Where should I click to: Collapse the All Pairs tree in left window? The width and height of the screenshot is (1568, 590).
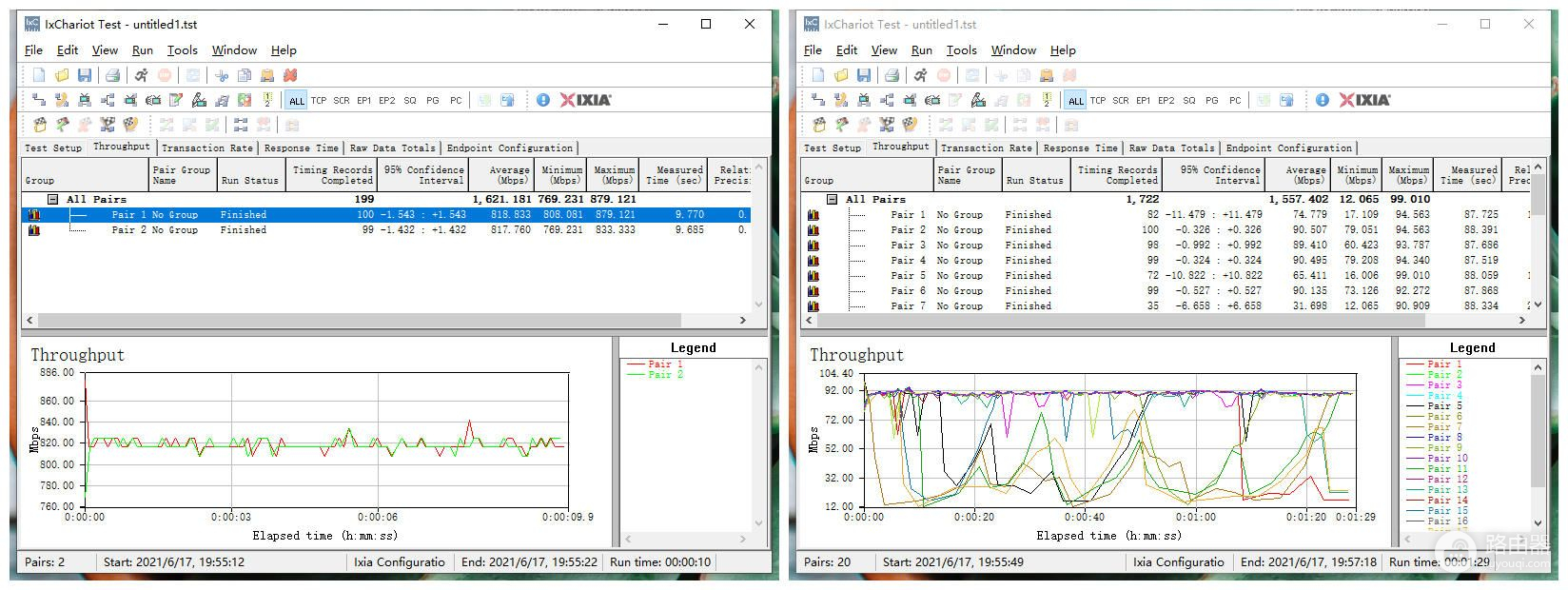point(53,199)
